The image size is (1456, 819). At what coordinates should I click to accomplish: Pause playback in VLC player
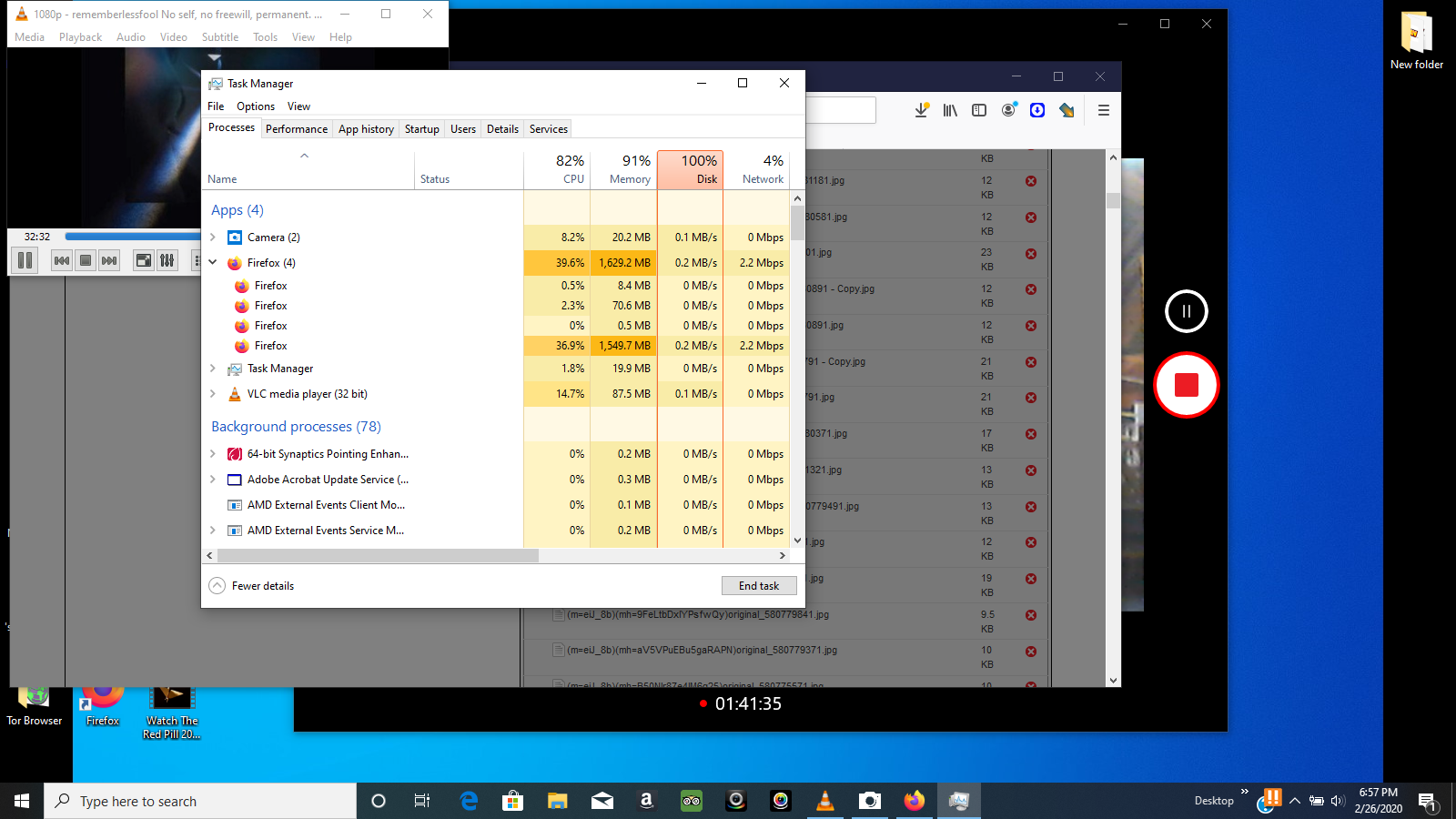click(25, 260)
